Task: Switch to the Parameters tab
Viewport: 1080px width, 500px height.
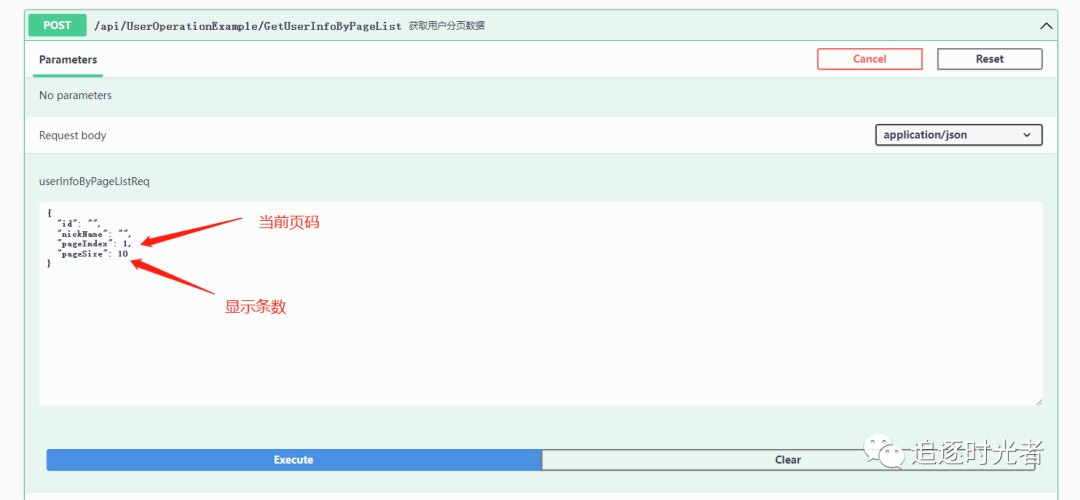Action: click(68, 60)
